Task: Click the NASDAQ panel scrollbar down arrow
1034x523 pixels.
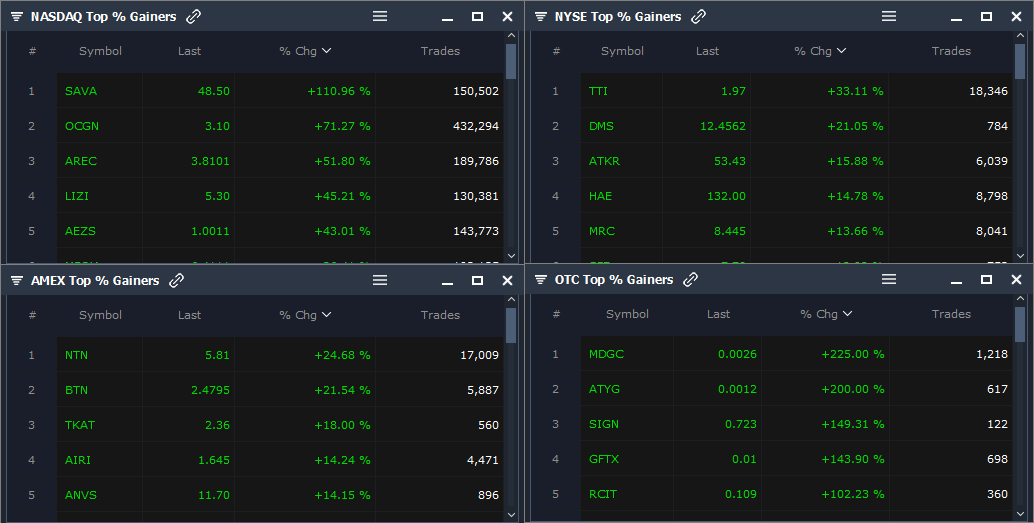Action: [x=511, y=255]
